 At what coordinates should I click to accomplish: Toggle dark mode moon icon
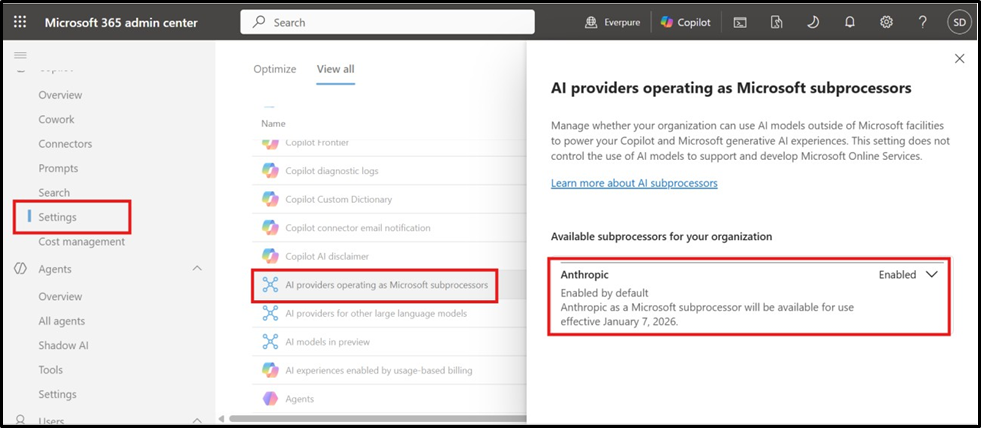pyautogui.click(x=812, y=23)
